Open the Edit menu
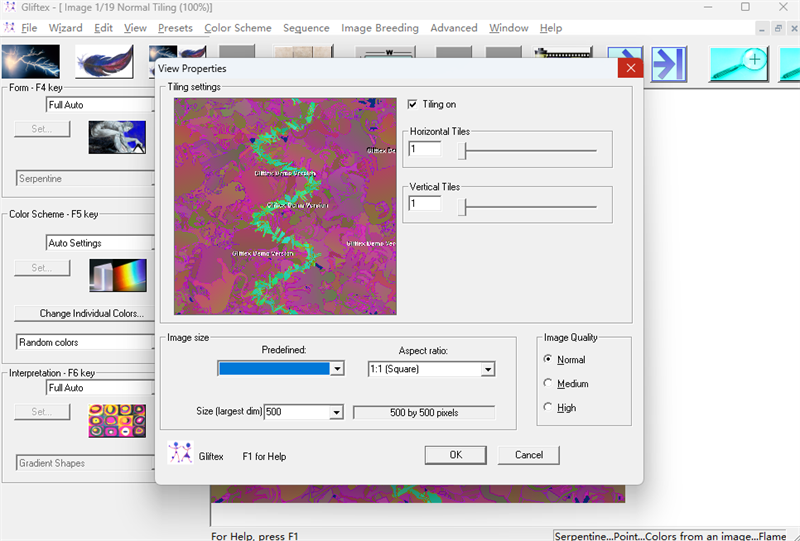Image resolution: width=800 pixels, height=541 pixels. [x=103, y=28]
